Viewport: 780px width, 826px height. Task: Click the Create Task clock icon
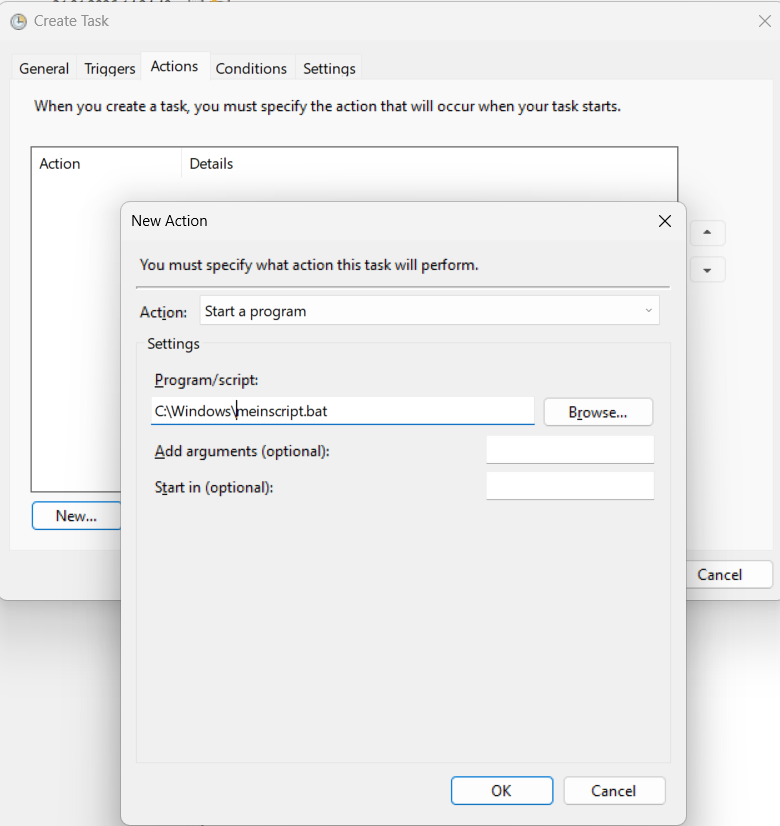(18, 22)
